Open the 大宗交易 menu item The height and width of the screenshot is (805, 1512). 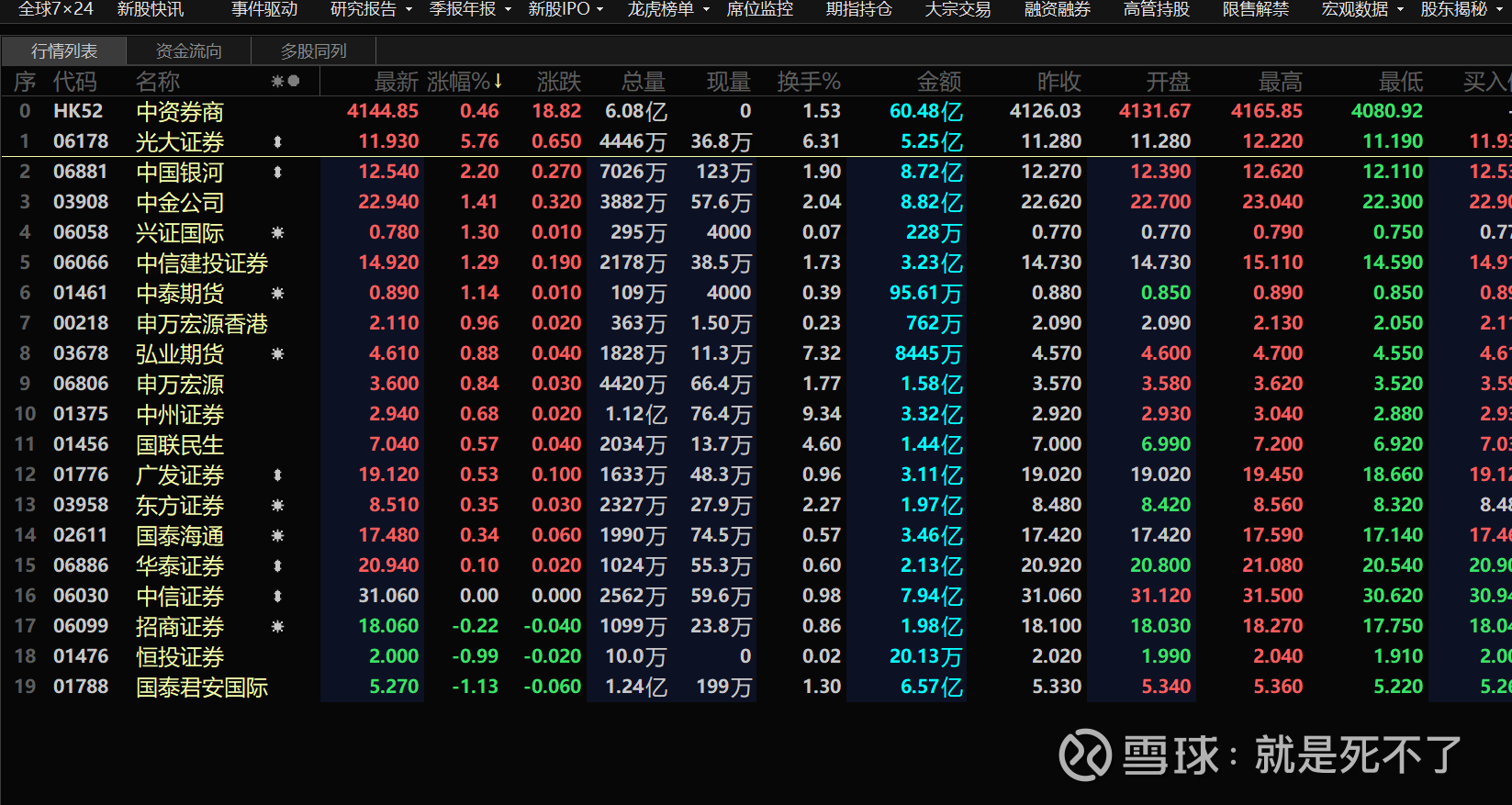click(x=958, y=9)
